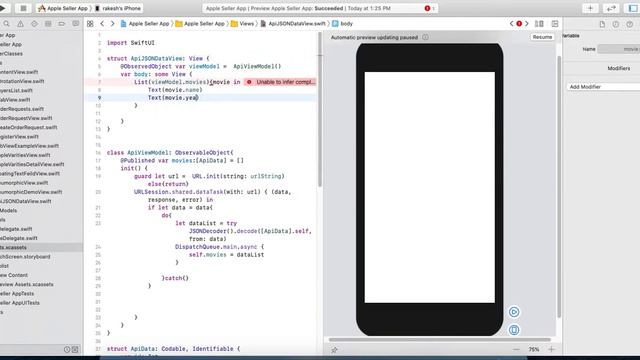Screen dimensions: 640x360
Task: Start Live Preview play button
Action: [514, 312]
